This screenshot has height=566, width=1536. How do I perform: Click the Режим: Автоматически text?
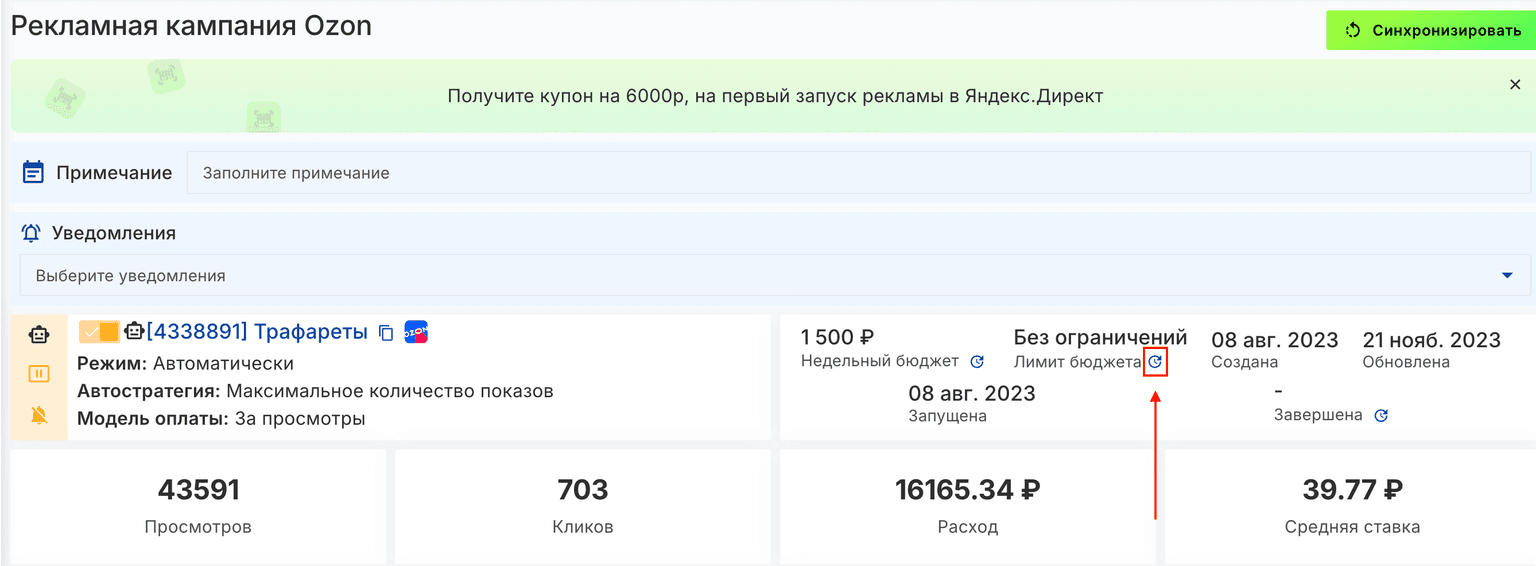click(186, 363)
